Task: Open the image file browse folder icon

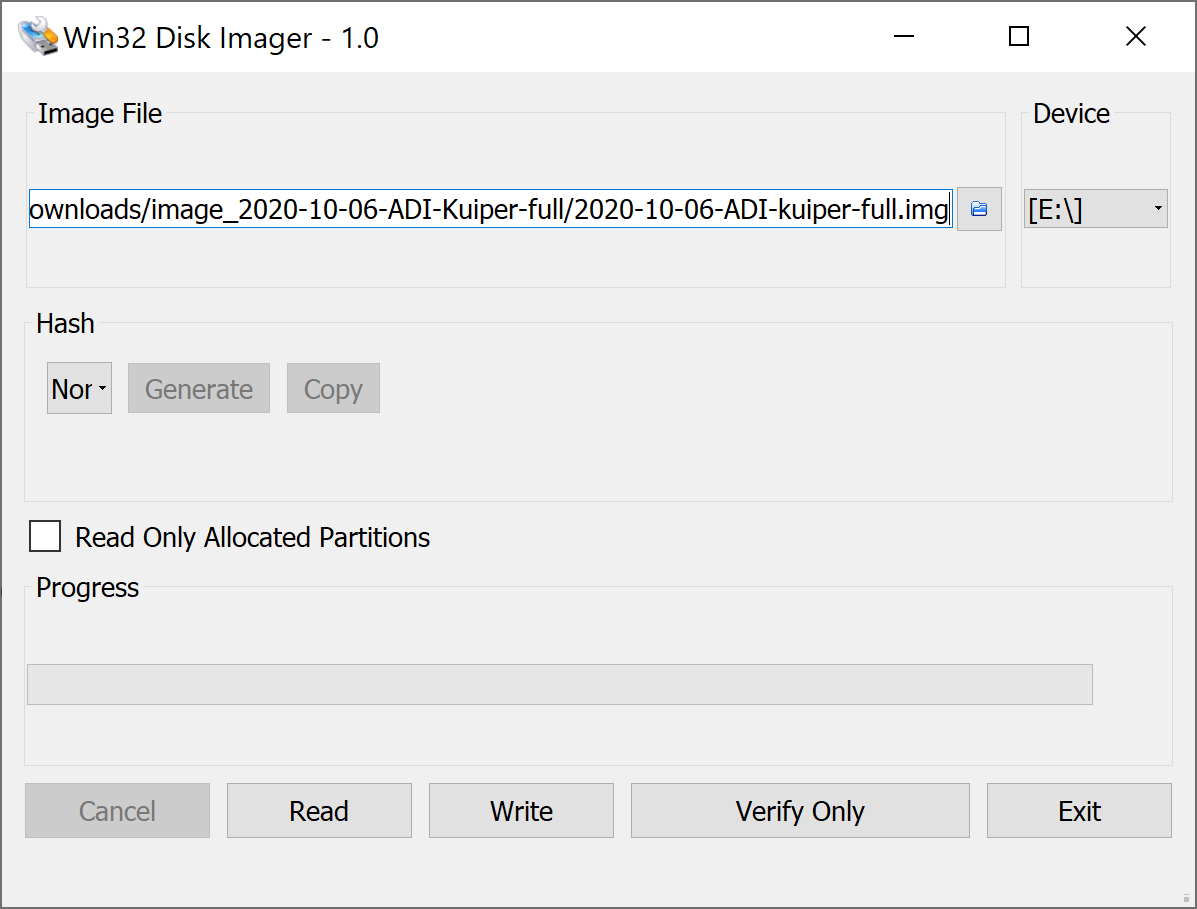Action: pyautogui.click(x=979, y=209)
